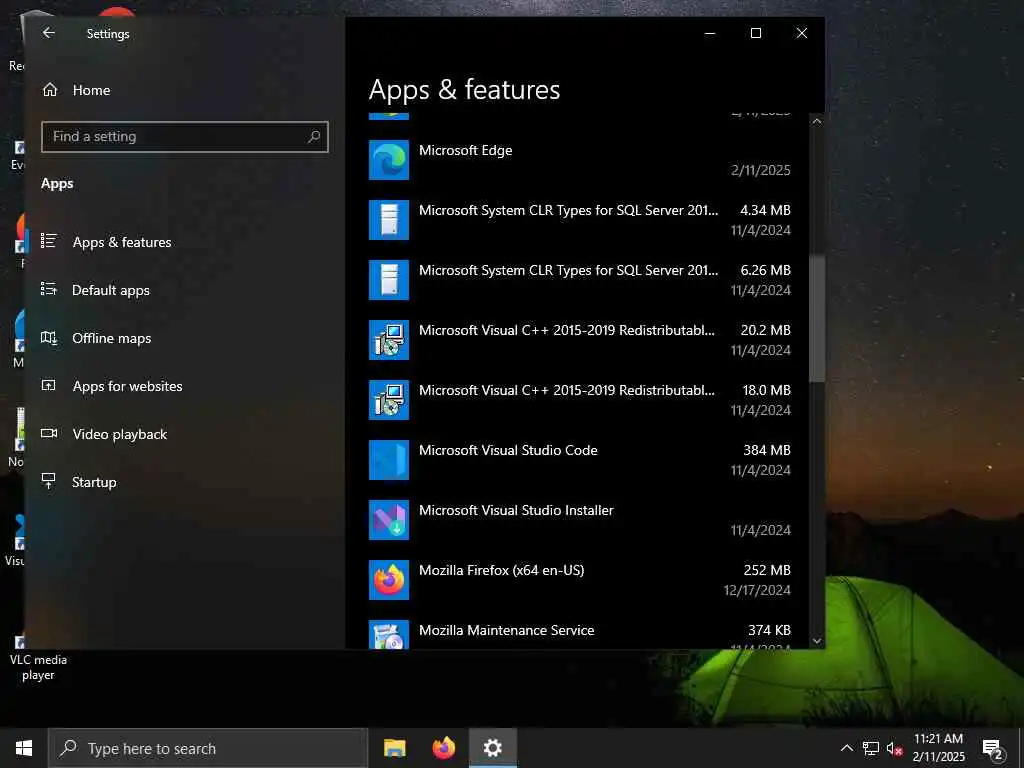Select the Microsoft Edge entry
1024x768 pixels.
pos(580,160)
